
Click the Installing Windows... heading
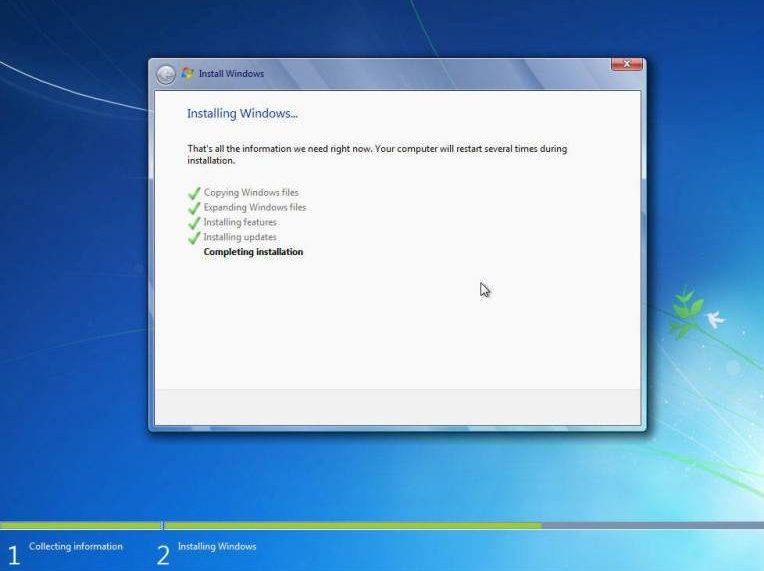tap(242, 114)
